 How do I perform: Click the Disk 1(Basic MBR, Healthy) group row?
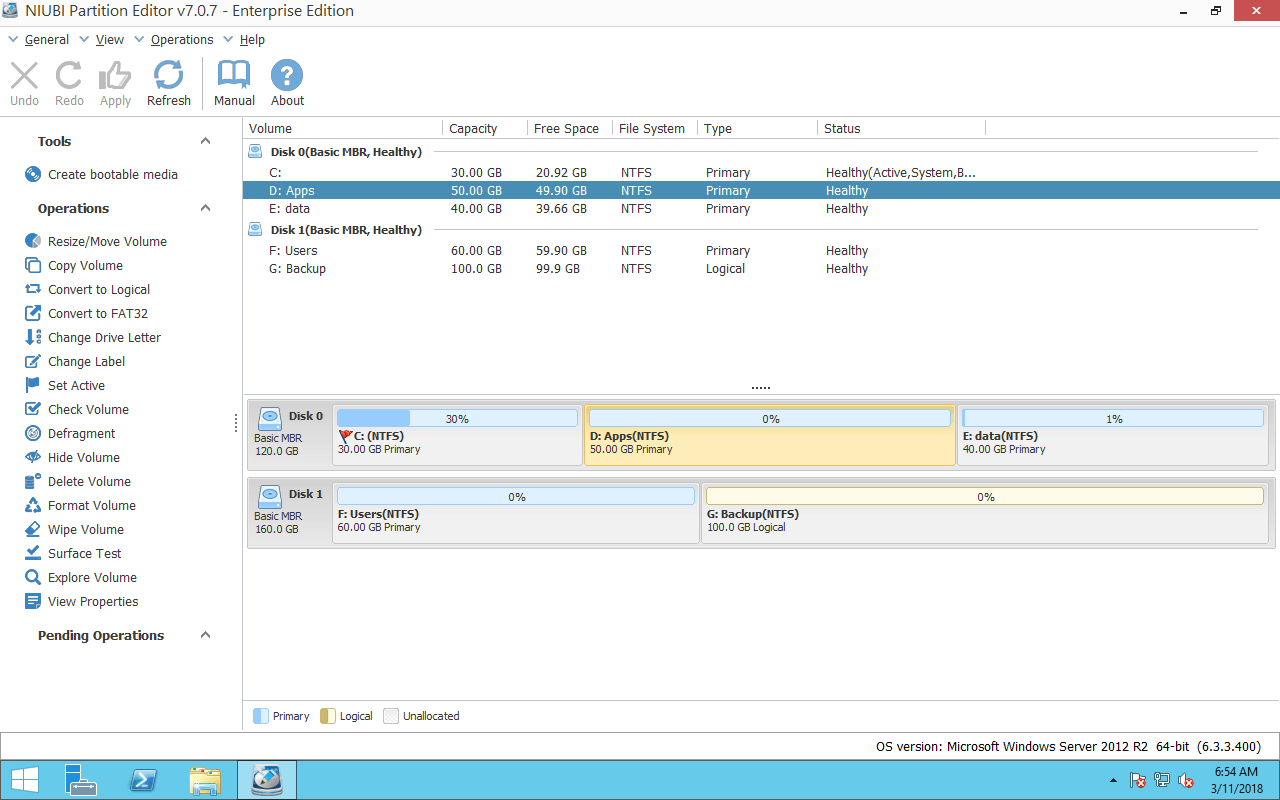pos(761,230)
